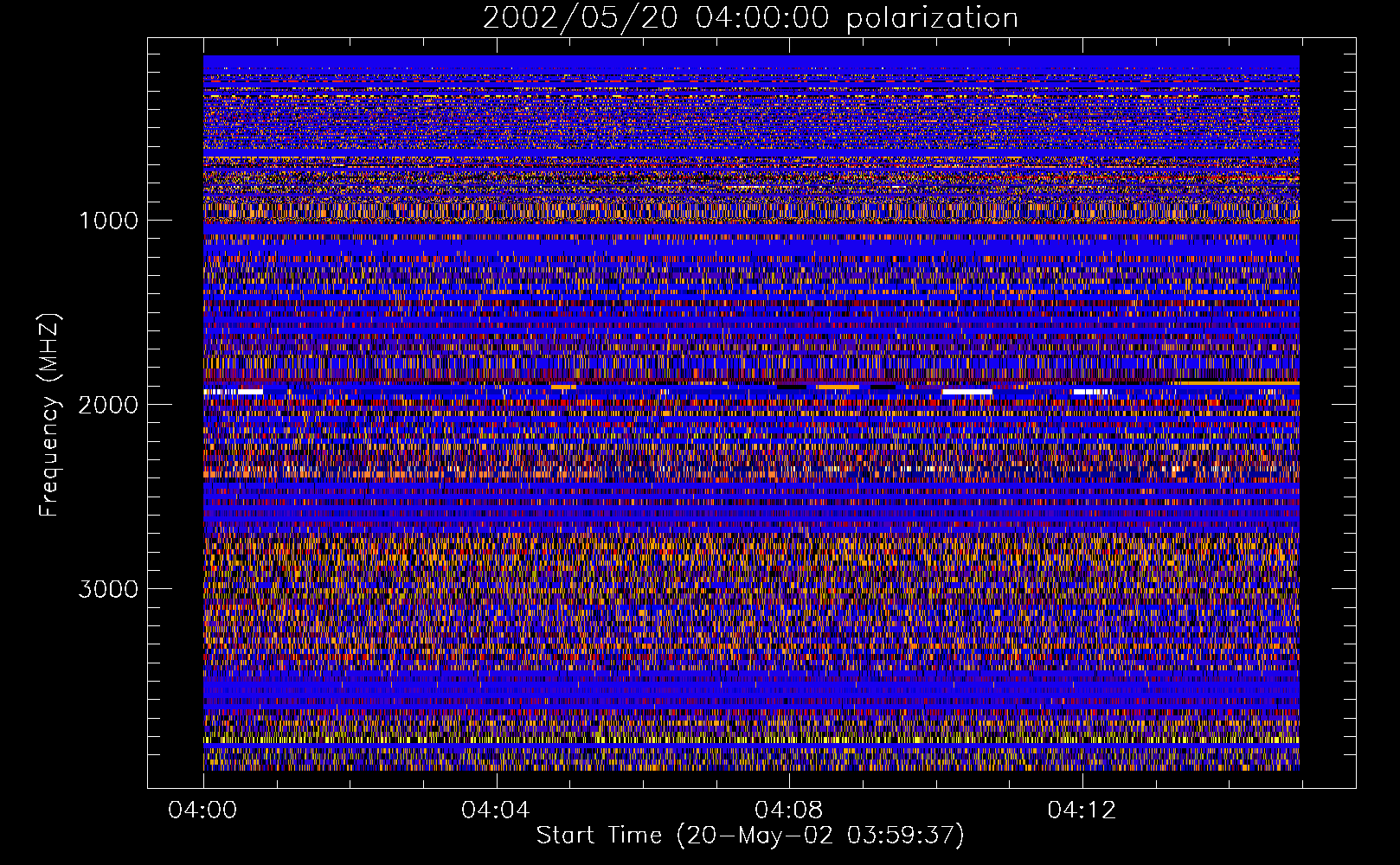
Task: Click the 04:08 time tick label
Action: [788, 811]
